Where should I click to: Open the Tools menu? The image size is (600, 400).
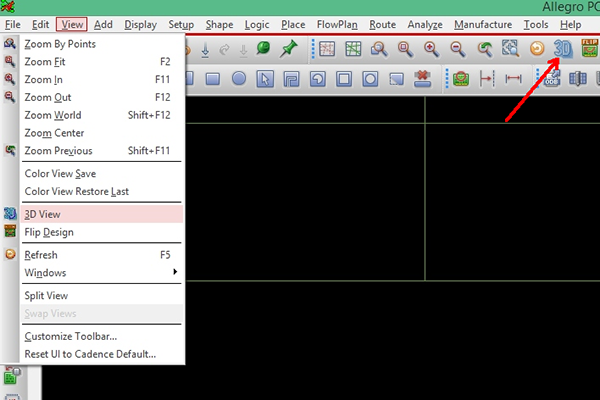point(536,24)
